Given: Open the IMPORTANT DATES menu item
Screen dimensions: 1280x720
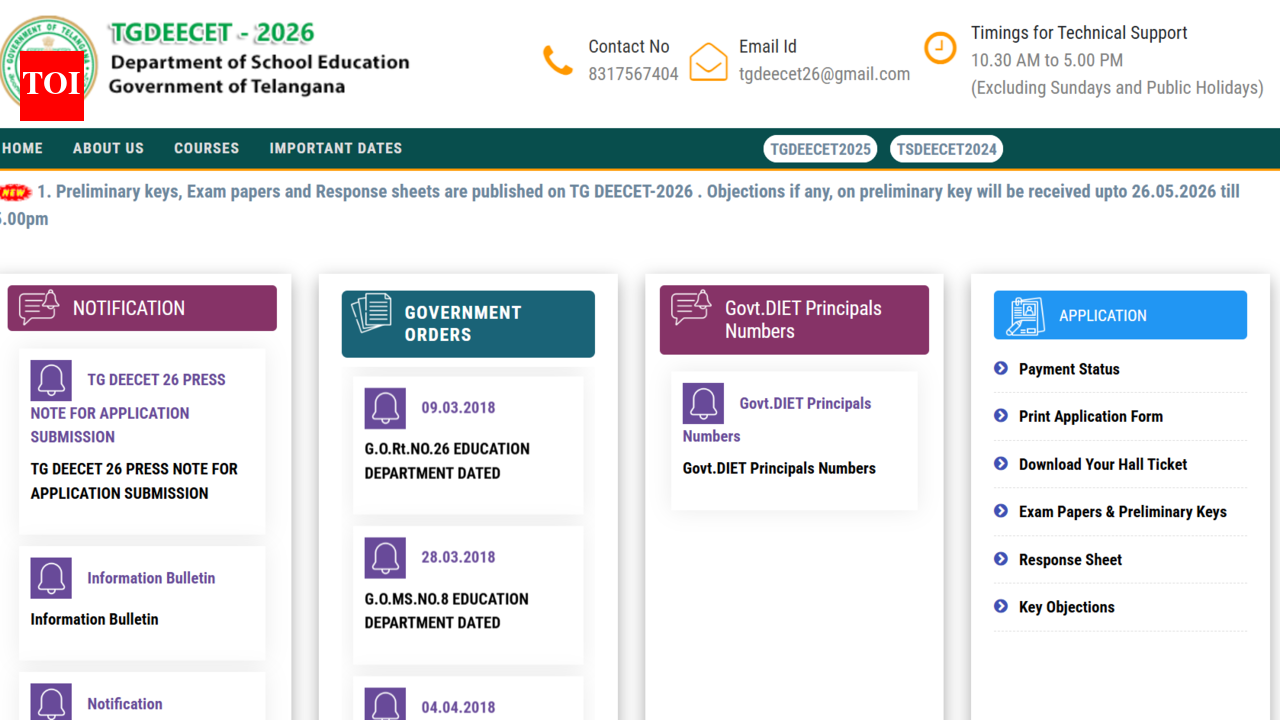Looking at the screenshot, I should 336,148.
